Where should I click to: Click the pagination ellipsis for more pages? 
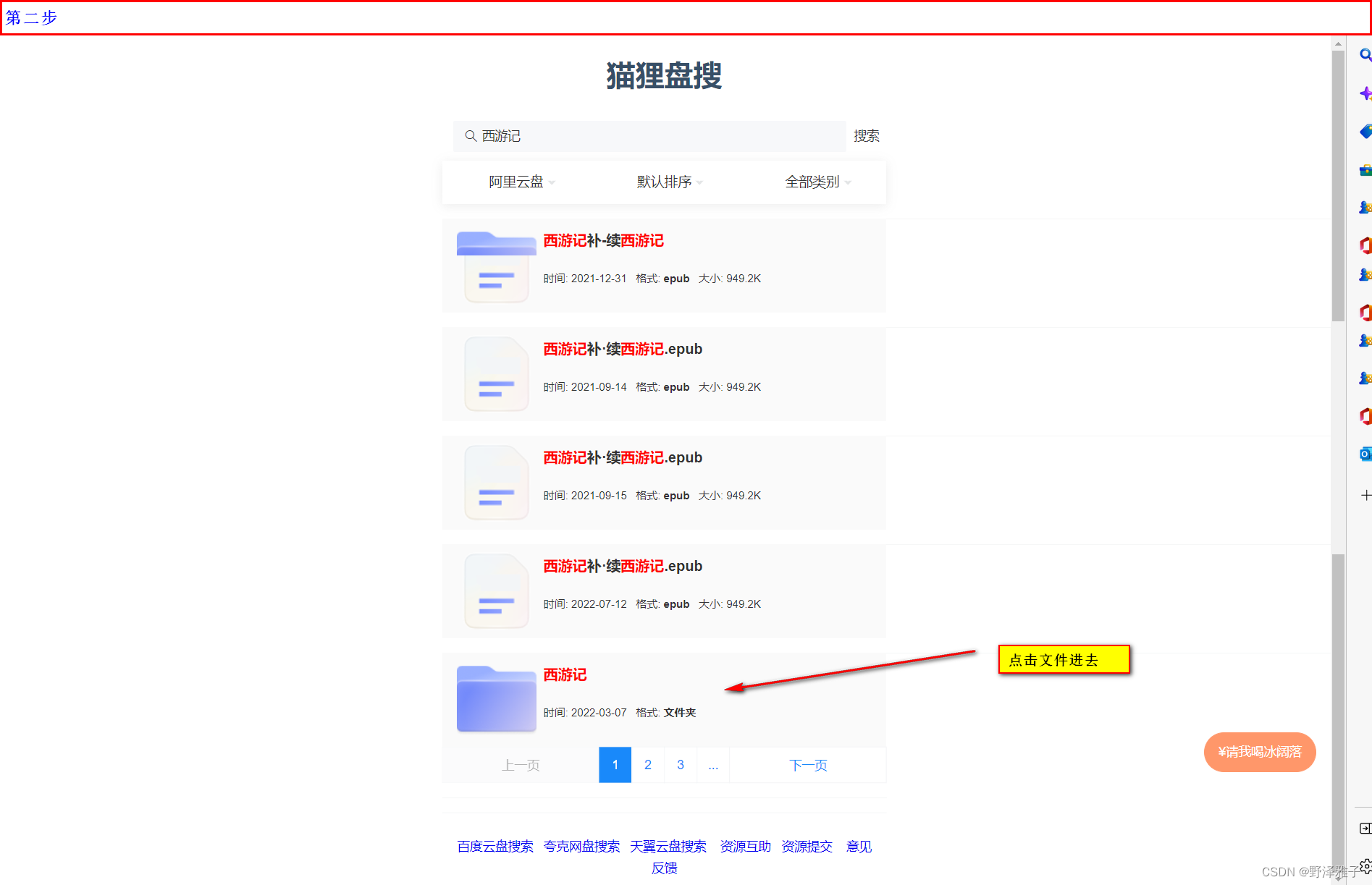[x=713, y=765]
